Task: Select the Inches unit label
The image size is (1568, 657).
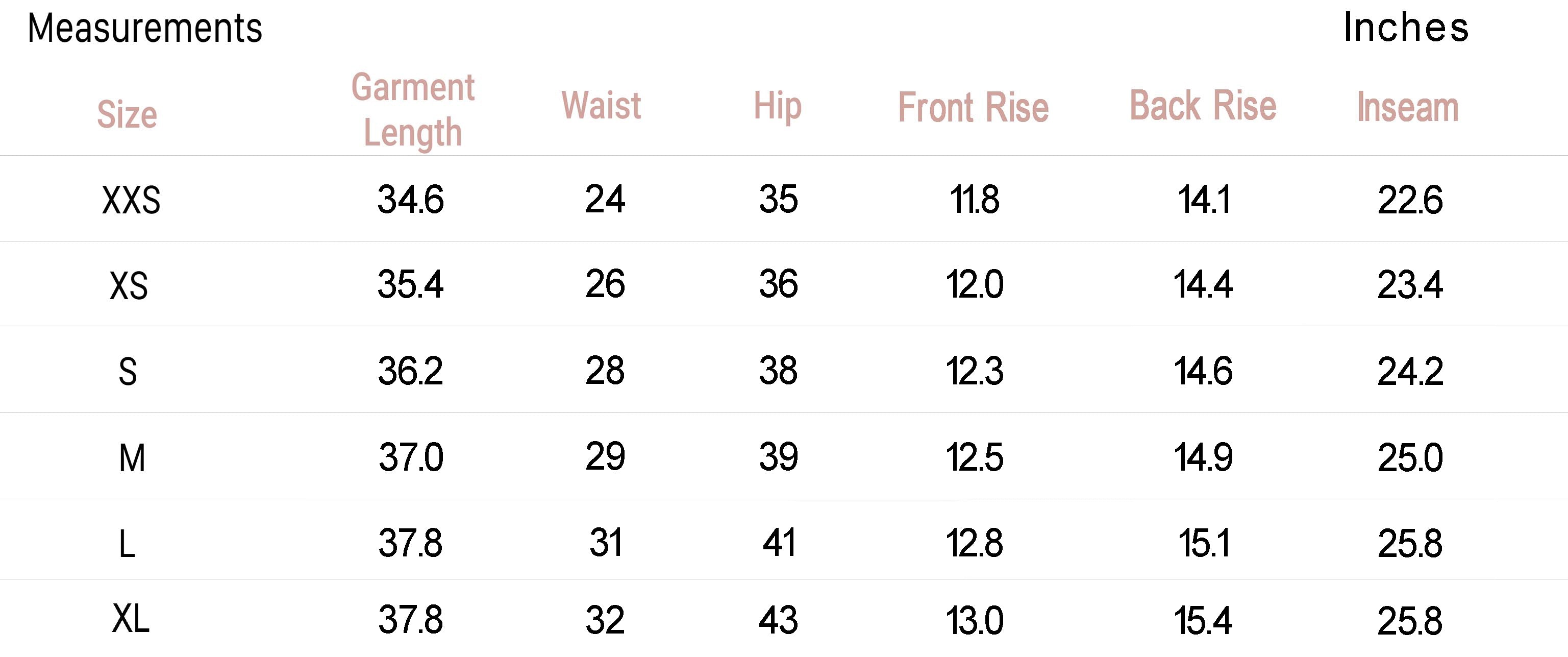Action: click(1406, 28)
